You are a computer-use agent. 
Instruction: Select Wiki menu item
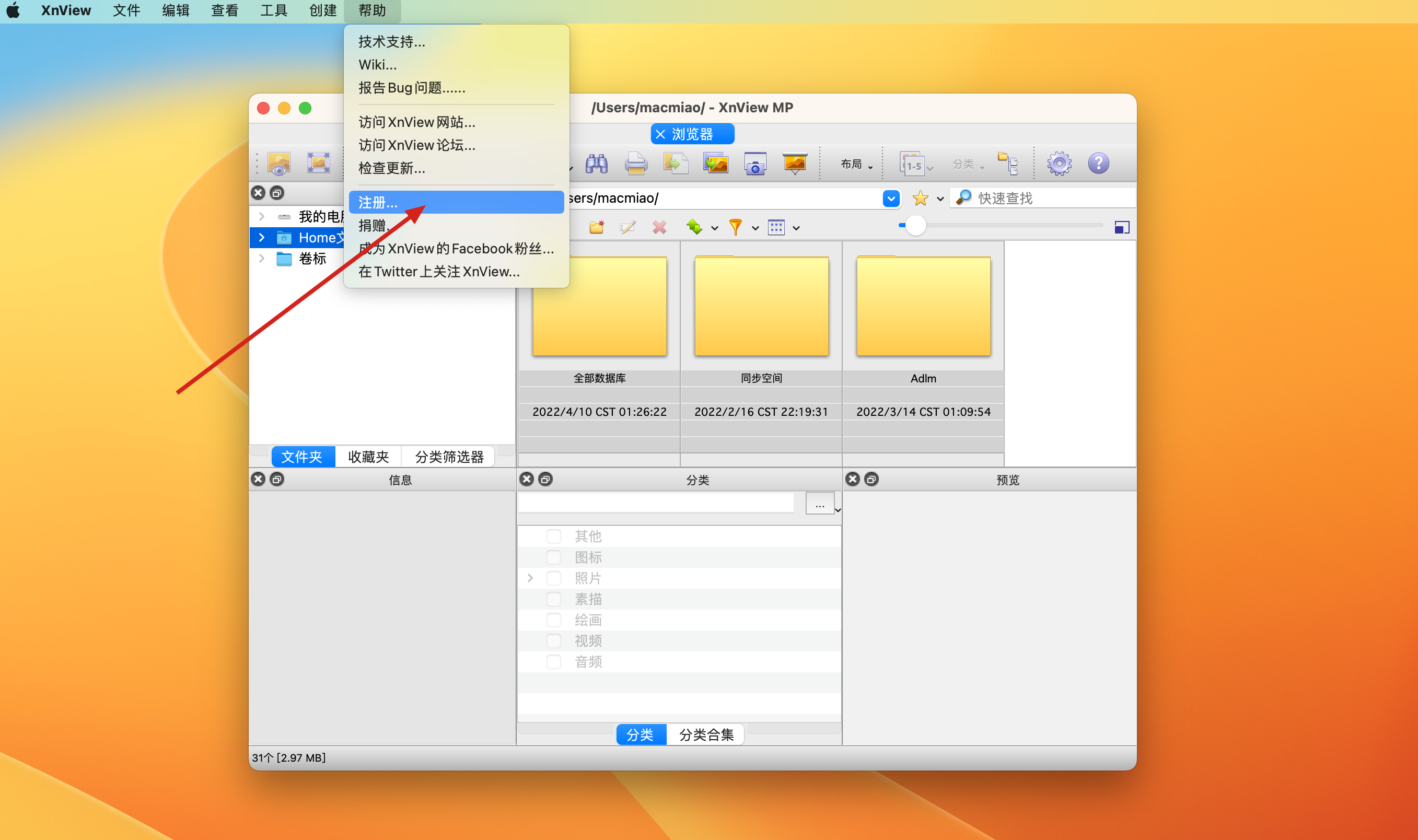point(456,65)
